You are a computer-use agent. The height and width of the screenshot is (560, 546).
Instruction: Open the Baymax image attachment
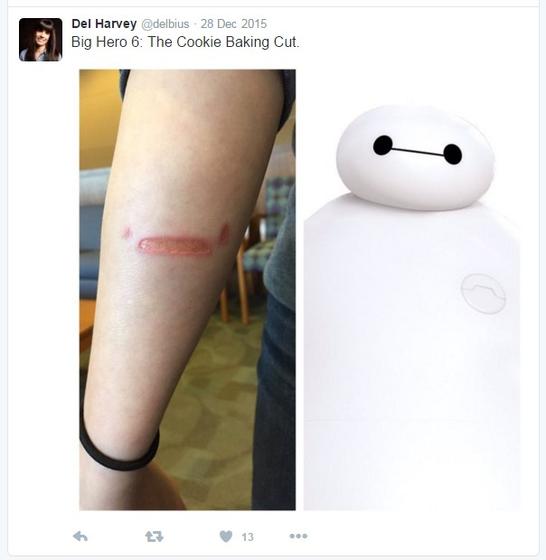tap(412, 290)
